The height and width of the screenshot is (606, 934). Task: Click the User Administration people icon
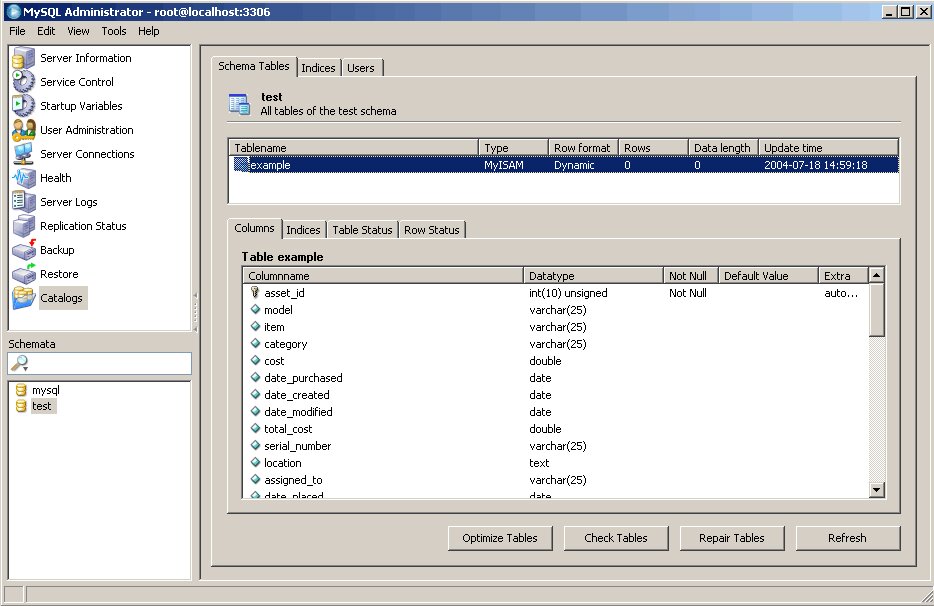pos(23,130)
